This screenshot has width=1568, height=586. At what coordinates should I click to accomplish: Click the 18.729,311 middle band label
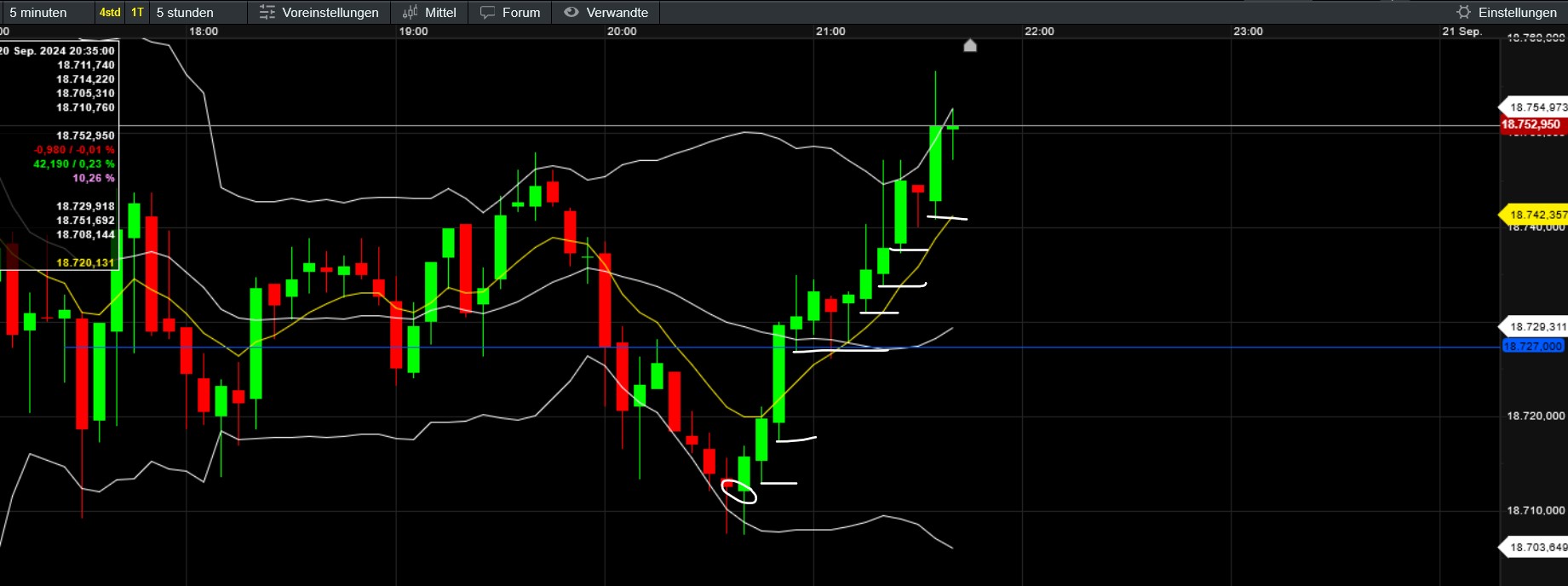1534,326
